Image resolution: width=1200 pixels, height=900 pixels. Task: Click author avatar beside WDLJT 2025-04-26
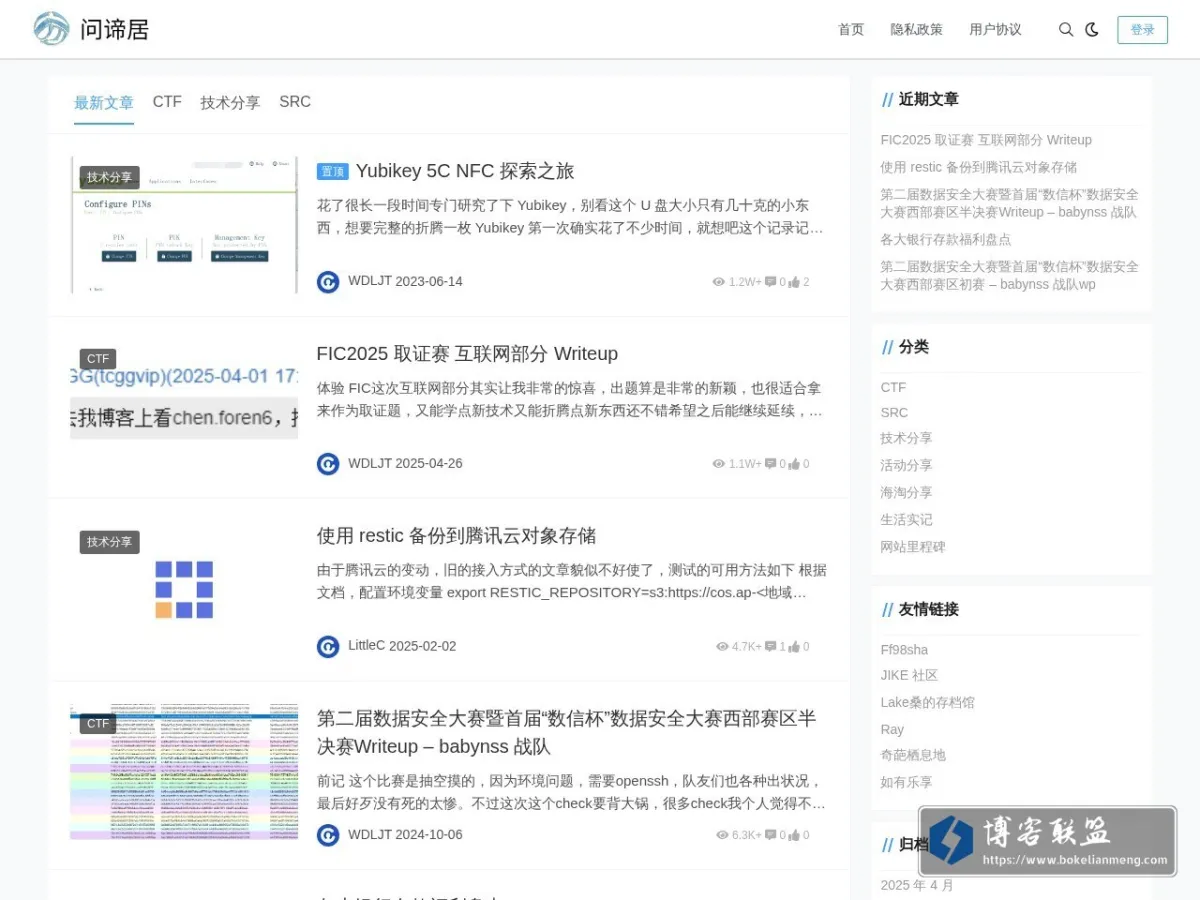tap(328, 464)
